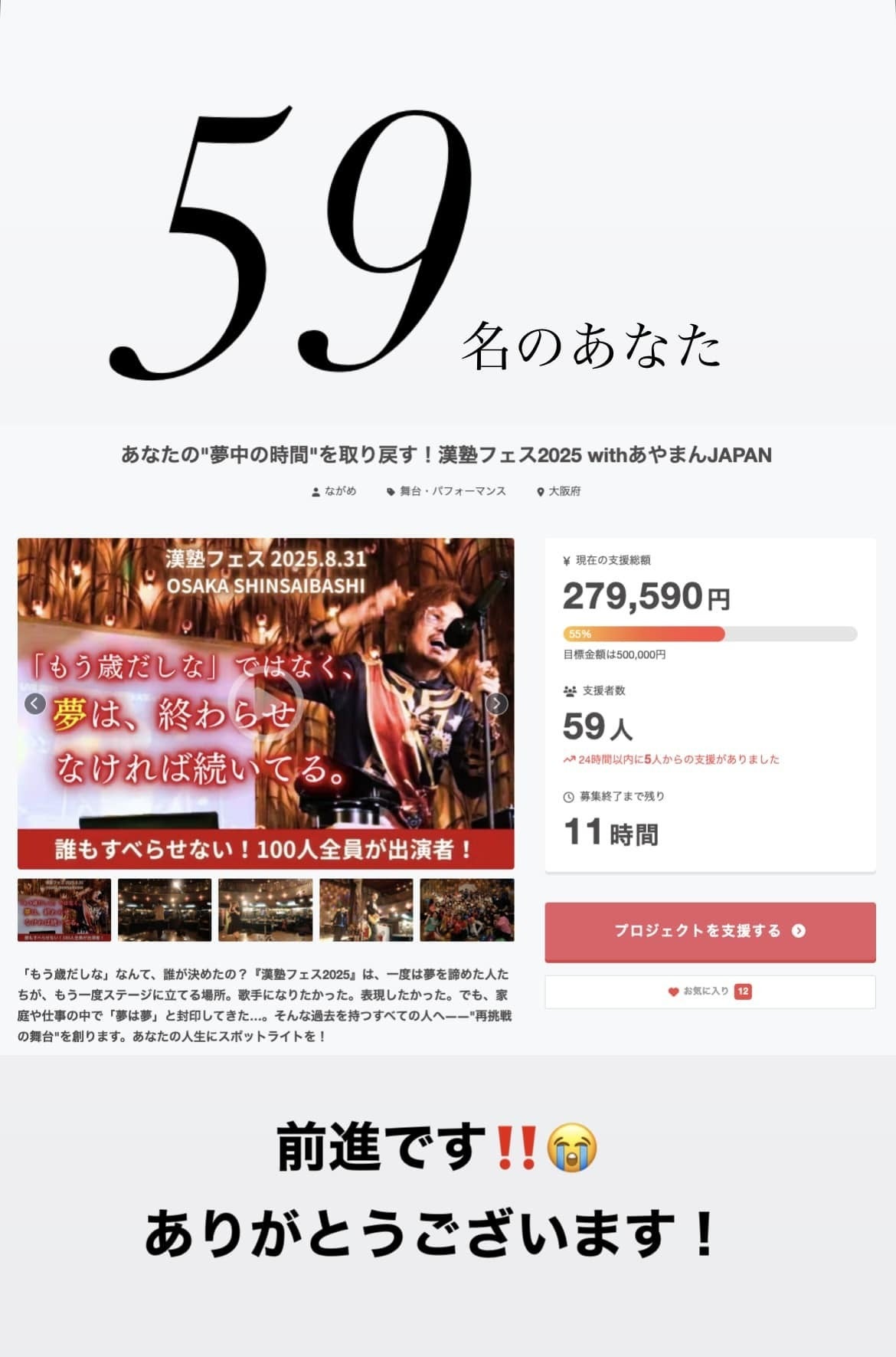Open the 舞台・パフォーマンス category link
896x1357 pixels.
coord(453,491)
